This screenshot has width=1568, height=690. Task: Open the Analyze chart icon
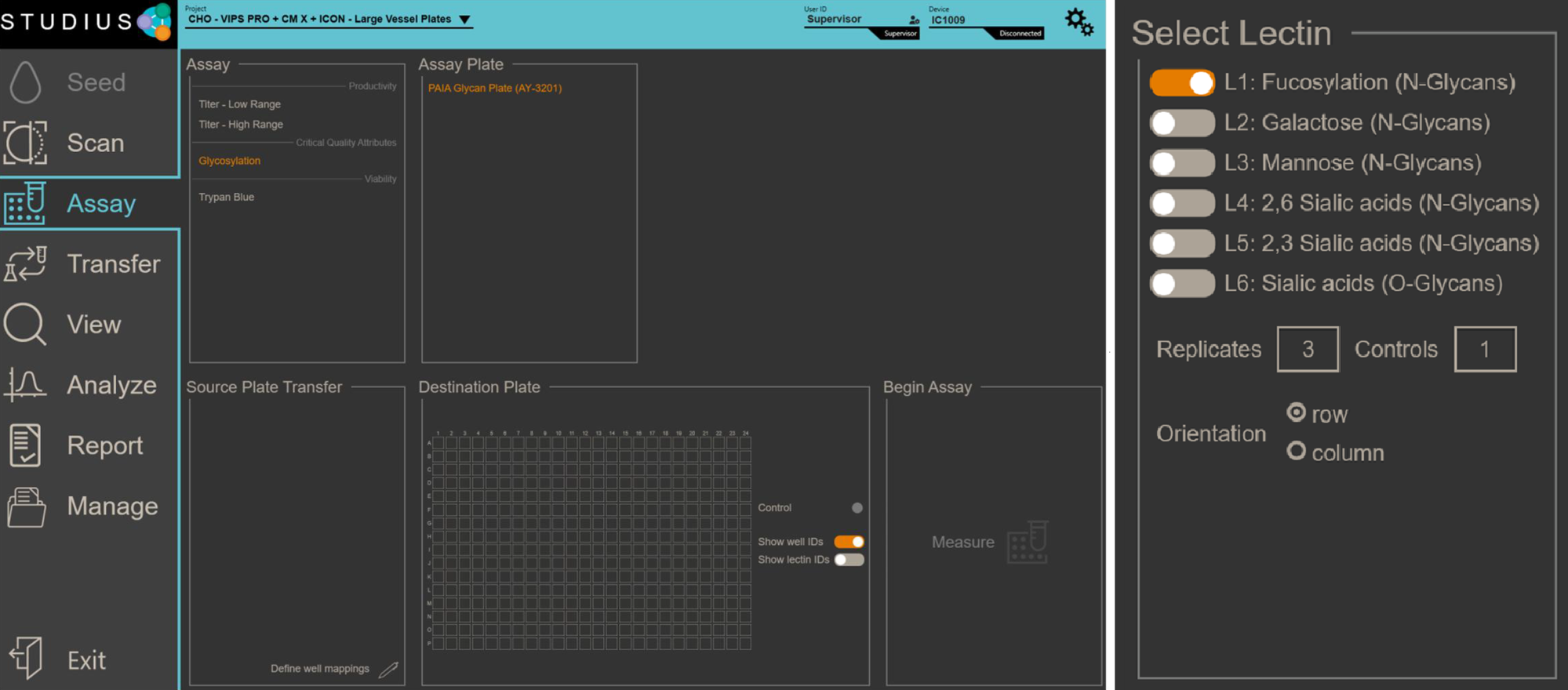click(25, 384)
